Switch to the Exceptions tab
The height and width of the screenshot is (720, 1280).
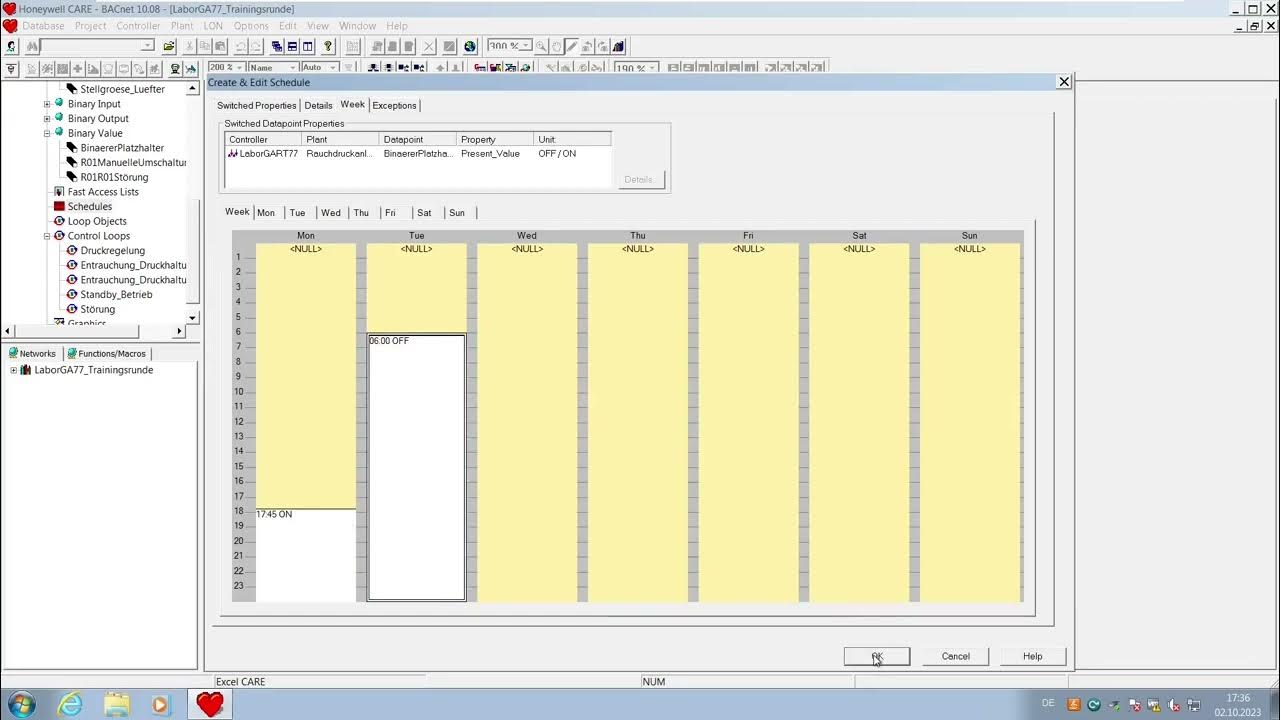tap(394, 105)
